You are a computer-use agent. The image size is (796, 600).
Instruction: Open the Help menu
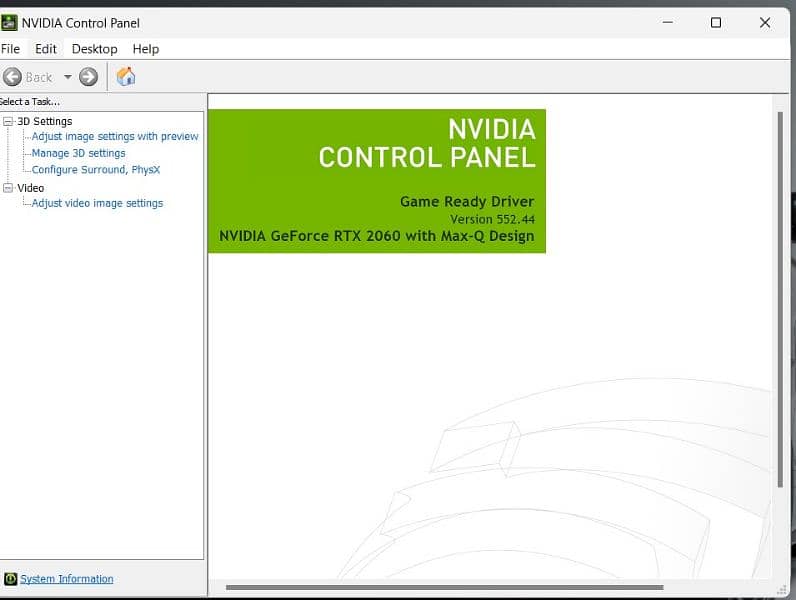pyautogui.click(x=146, y=48)
